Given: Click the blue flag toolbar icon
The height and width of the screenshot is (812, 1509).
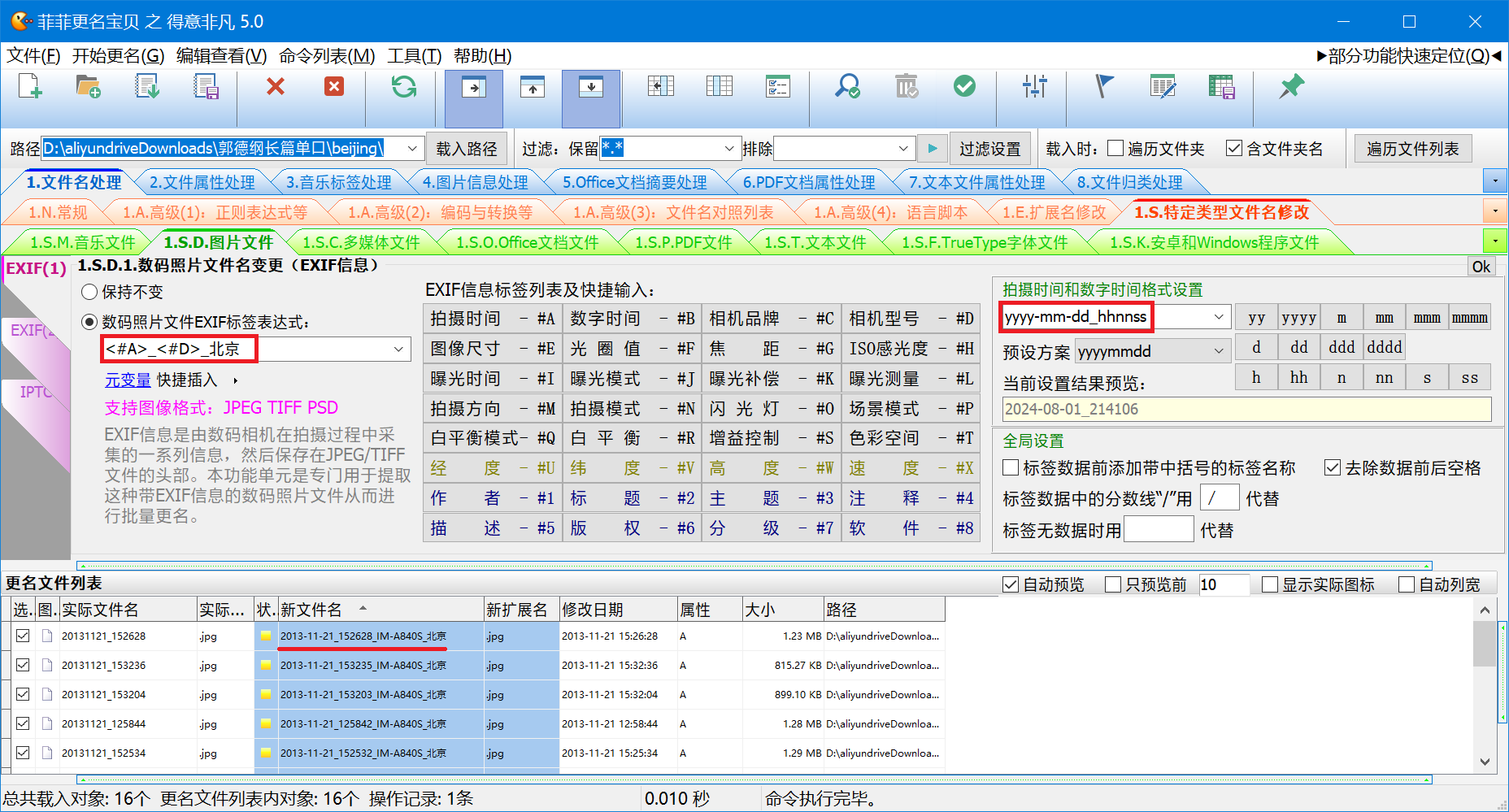Looking at the screenshot, I should point(1104,86).
